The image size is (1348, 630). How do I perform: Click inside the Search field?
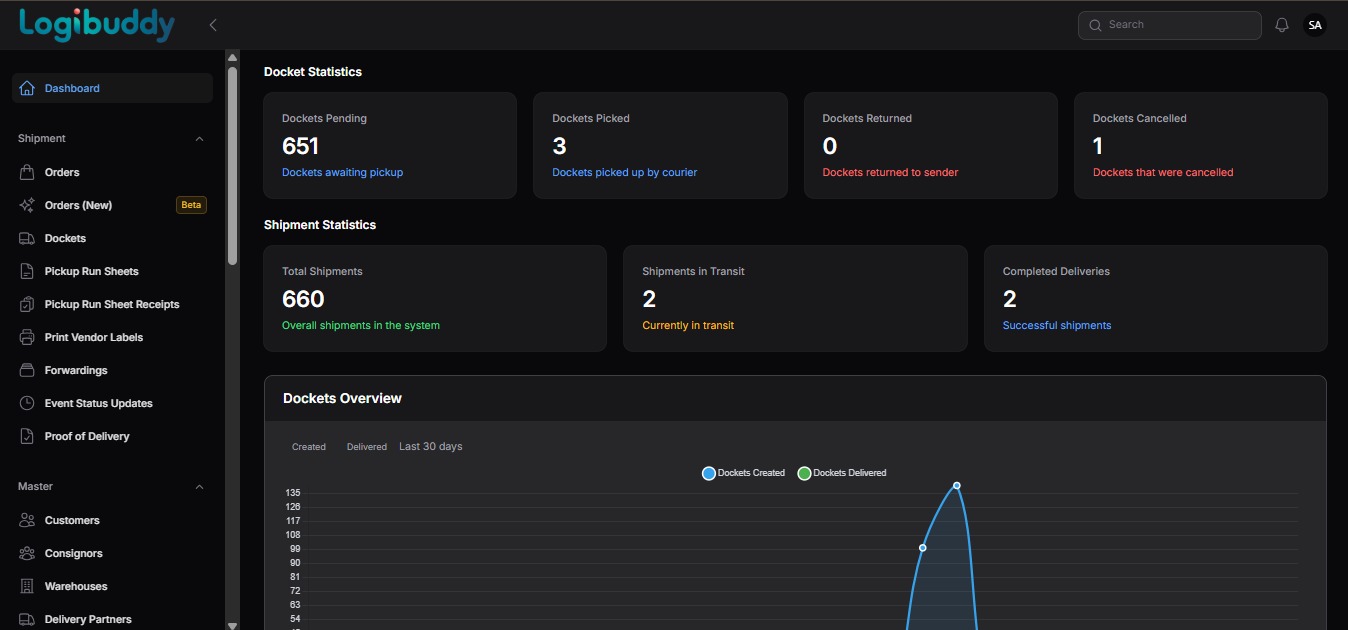coord(1168,24)
